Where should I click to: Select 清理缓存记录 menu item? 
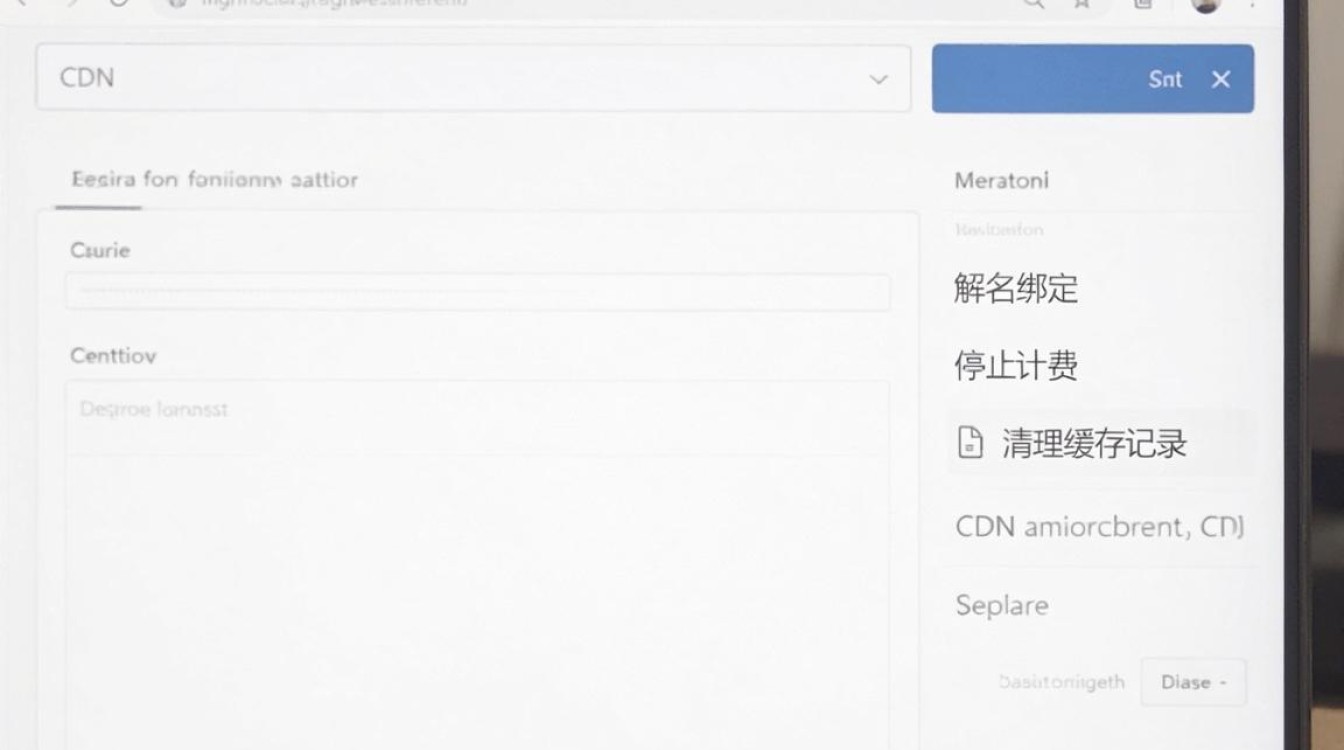pyautogui.click(x=1101, y=442)
